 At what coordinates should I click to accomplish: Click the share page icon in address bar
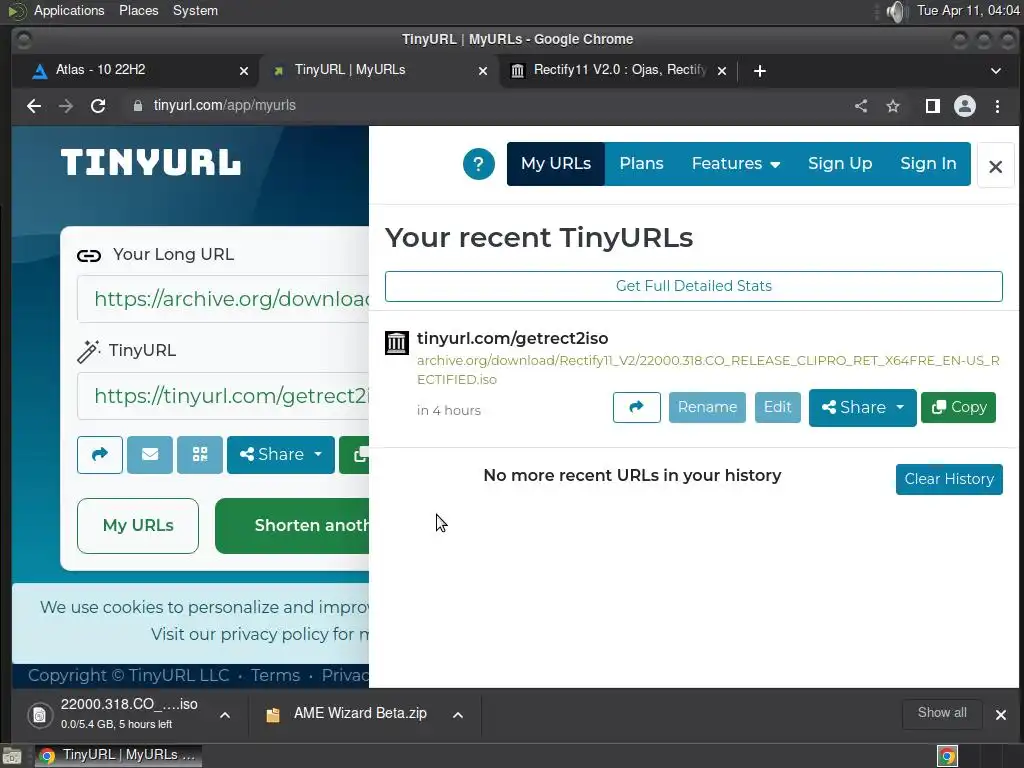(861, 106)
